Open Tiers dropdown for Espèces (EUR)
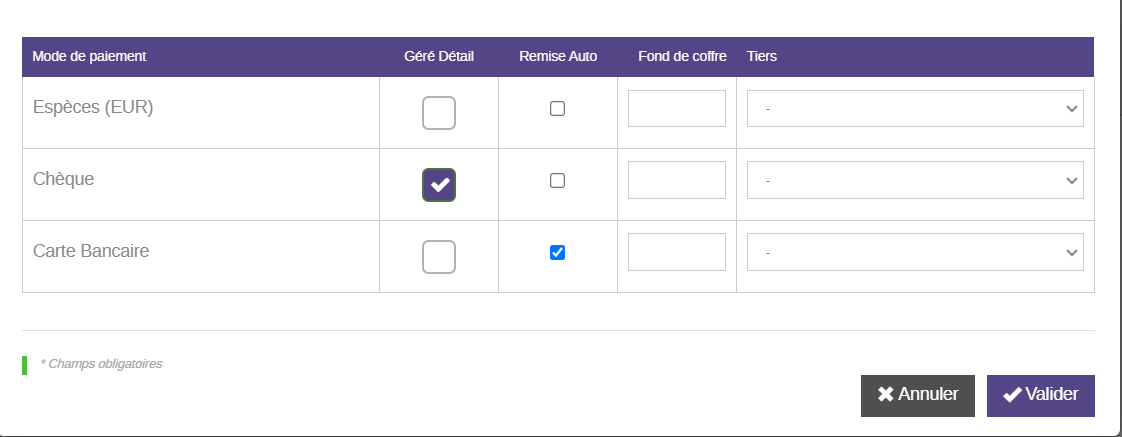The height and width of the screenshot is (437, 1122). click(915, 108)
